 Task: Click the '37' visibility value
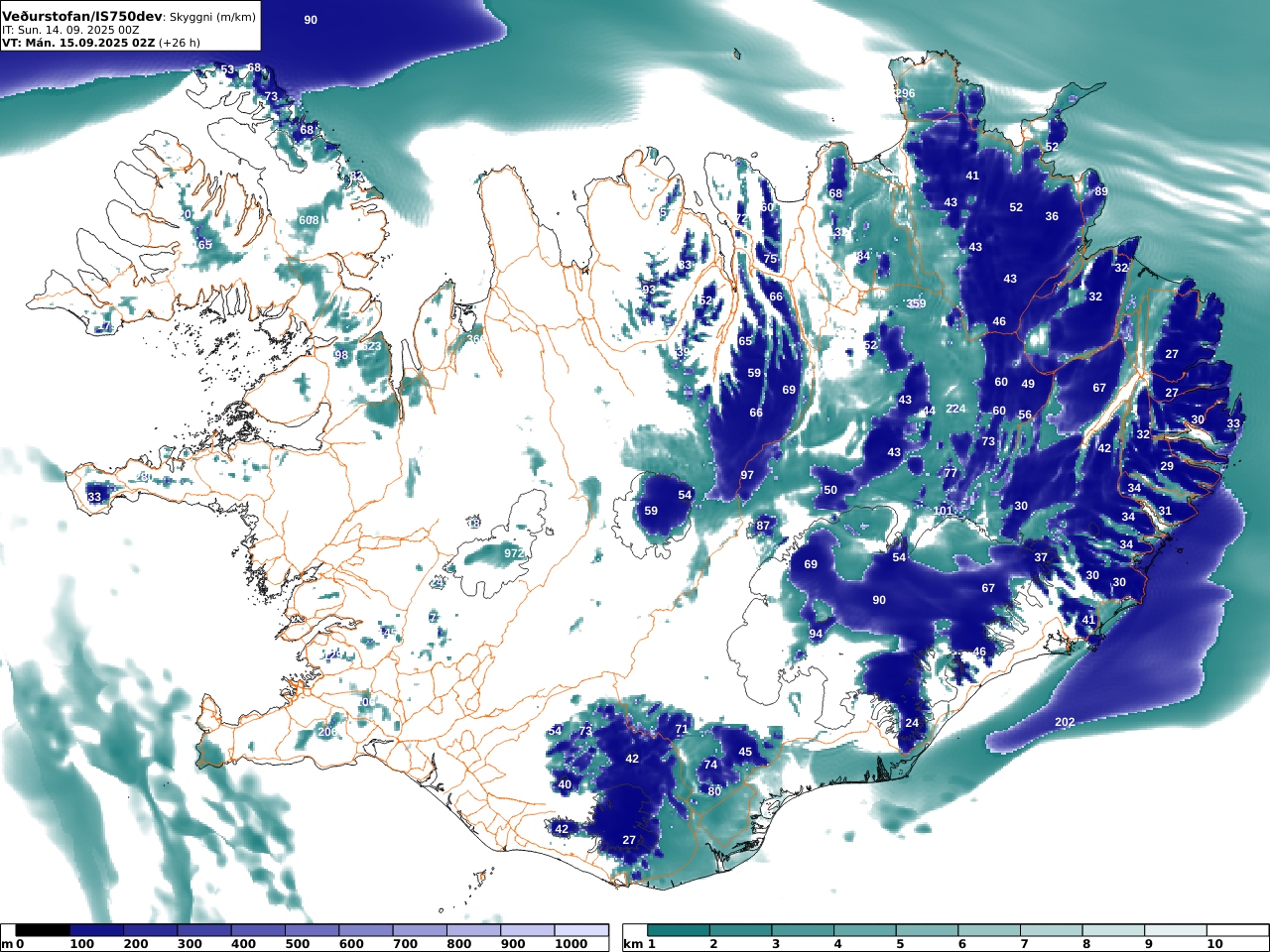(x=1041, y=557)
